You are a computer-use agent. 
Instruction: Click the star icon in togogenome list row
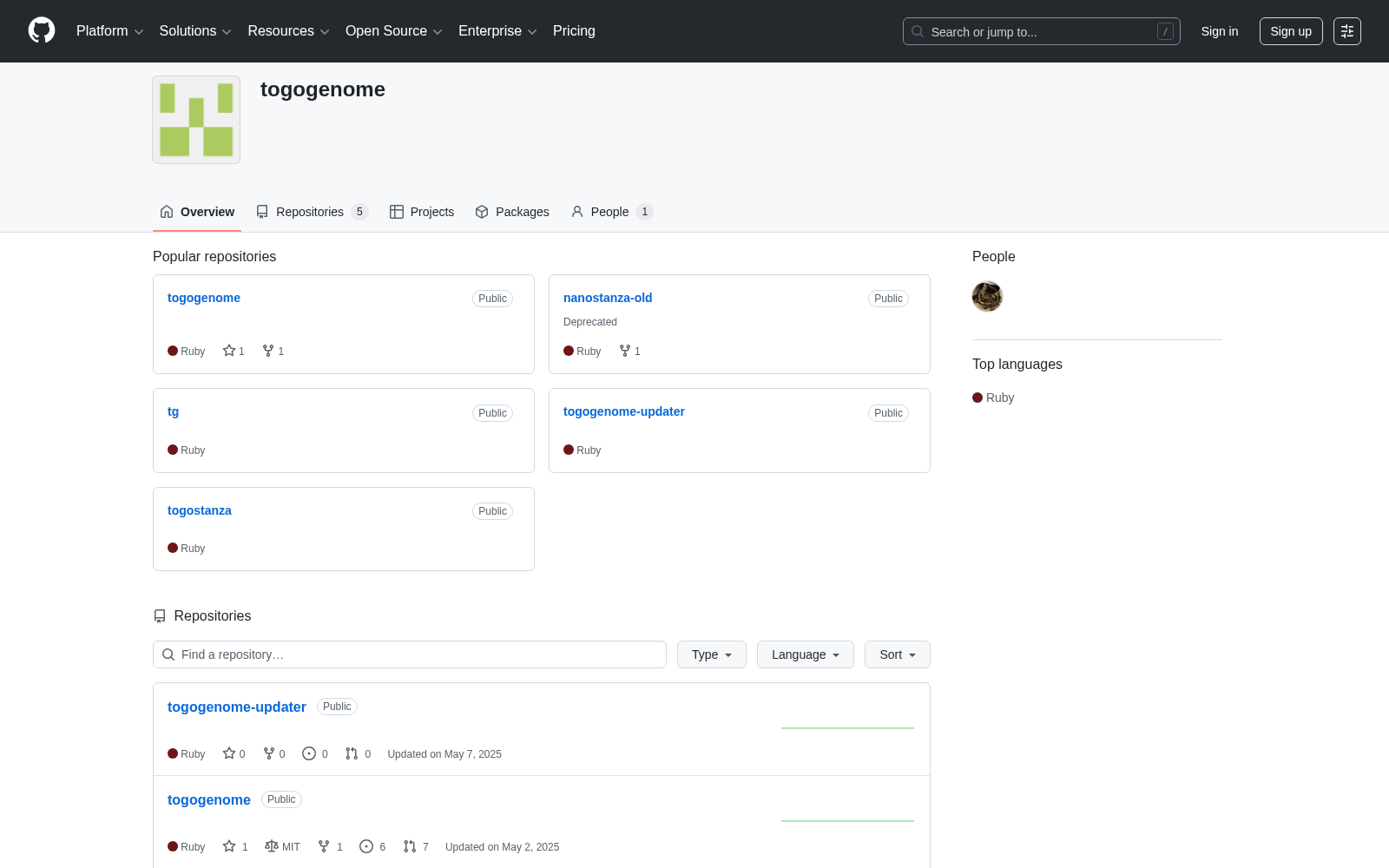229,846
